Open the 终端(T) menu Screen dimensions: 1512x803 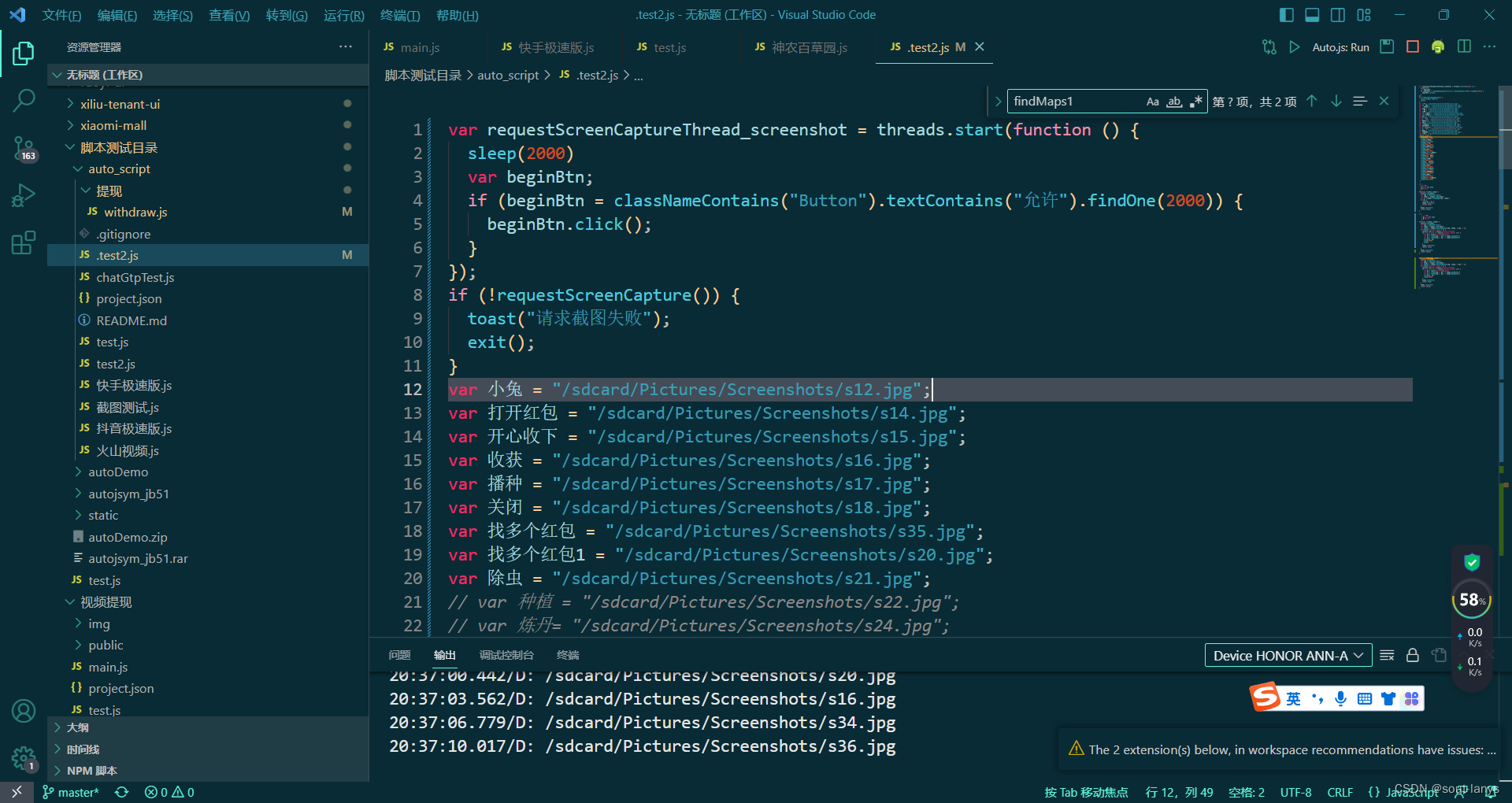tap(400, 15)
